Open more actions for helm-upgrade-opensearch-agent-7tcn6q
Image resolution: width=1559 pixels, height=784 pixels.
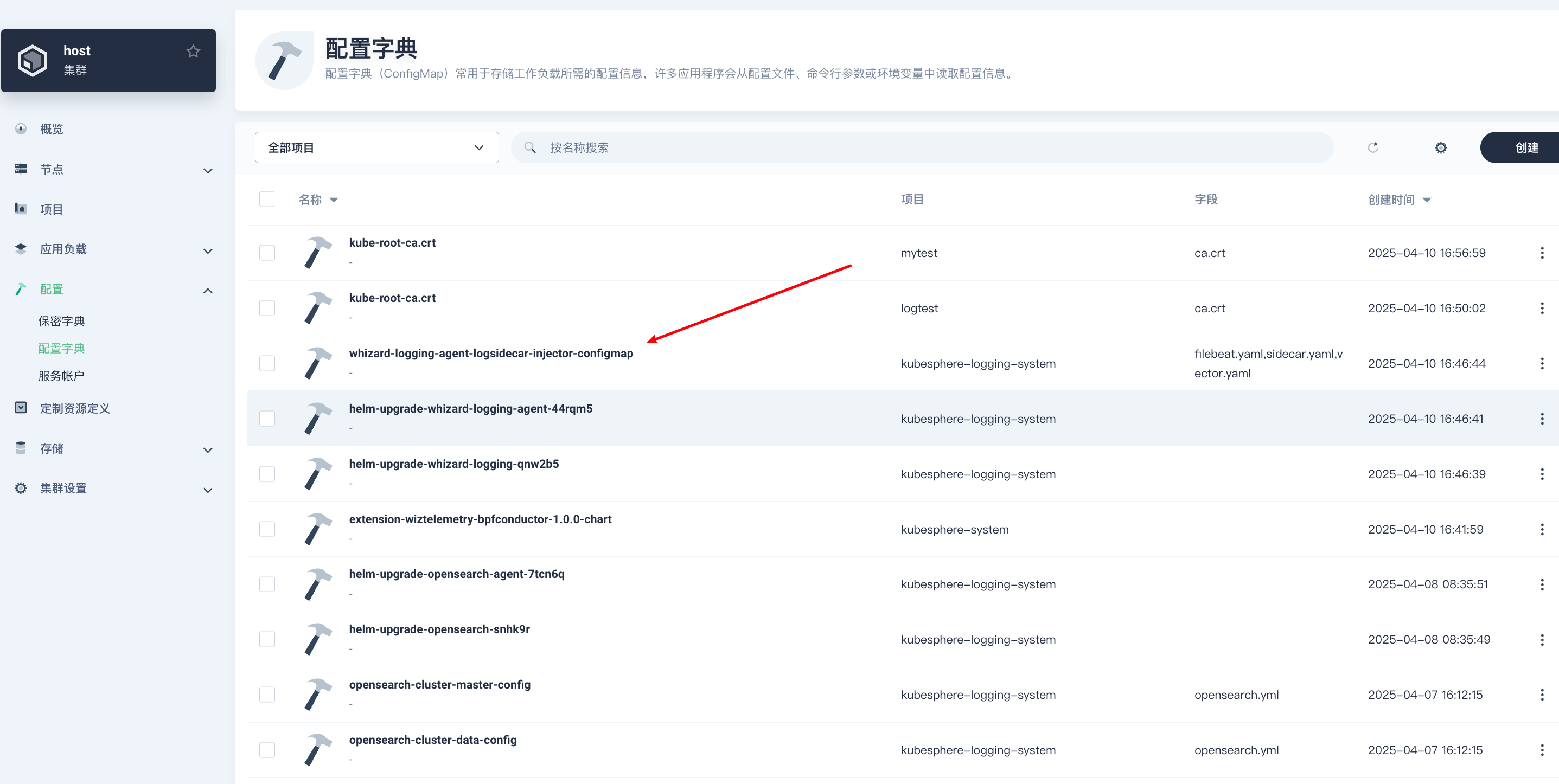(1542, 584)
